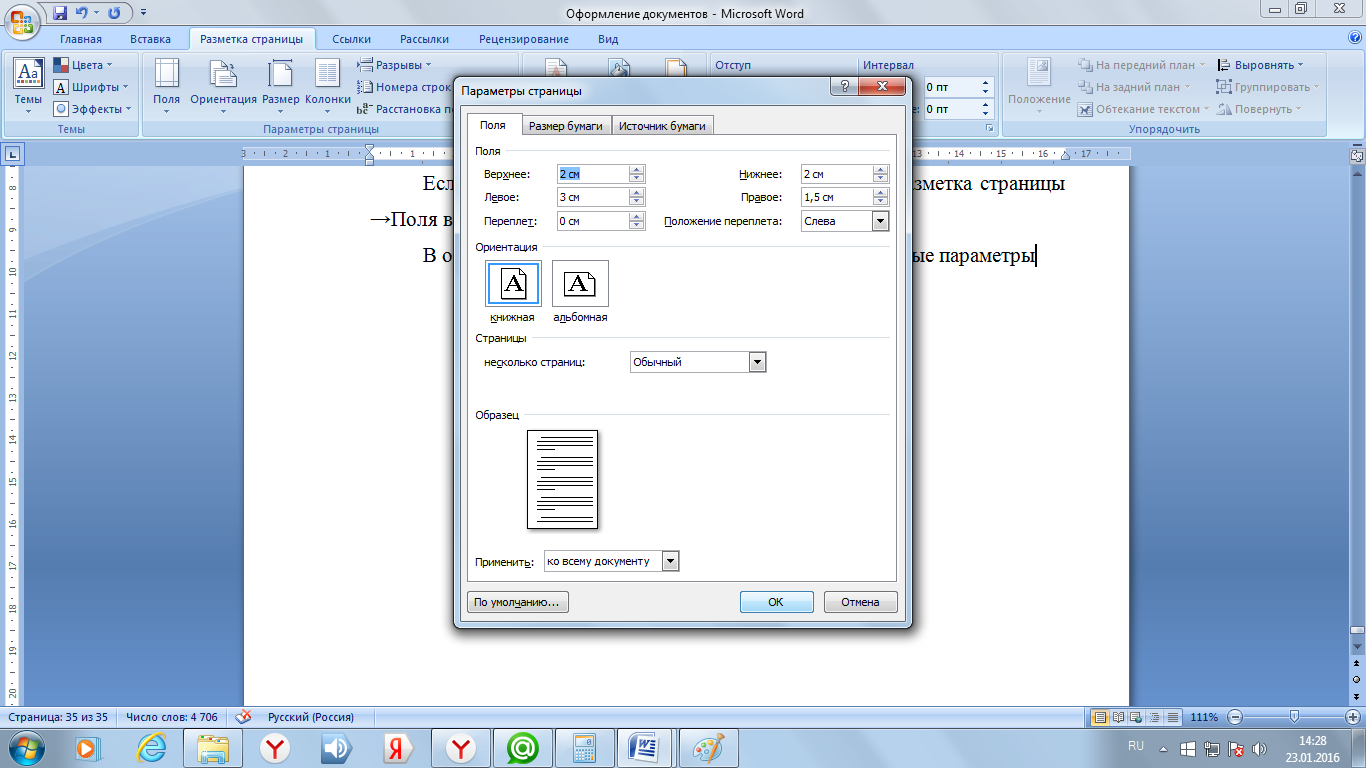Close the Параметры страницы dialog

tap(884, 88)
